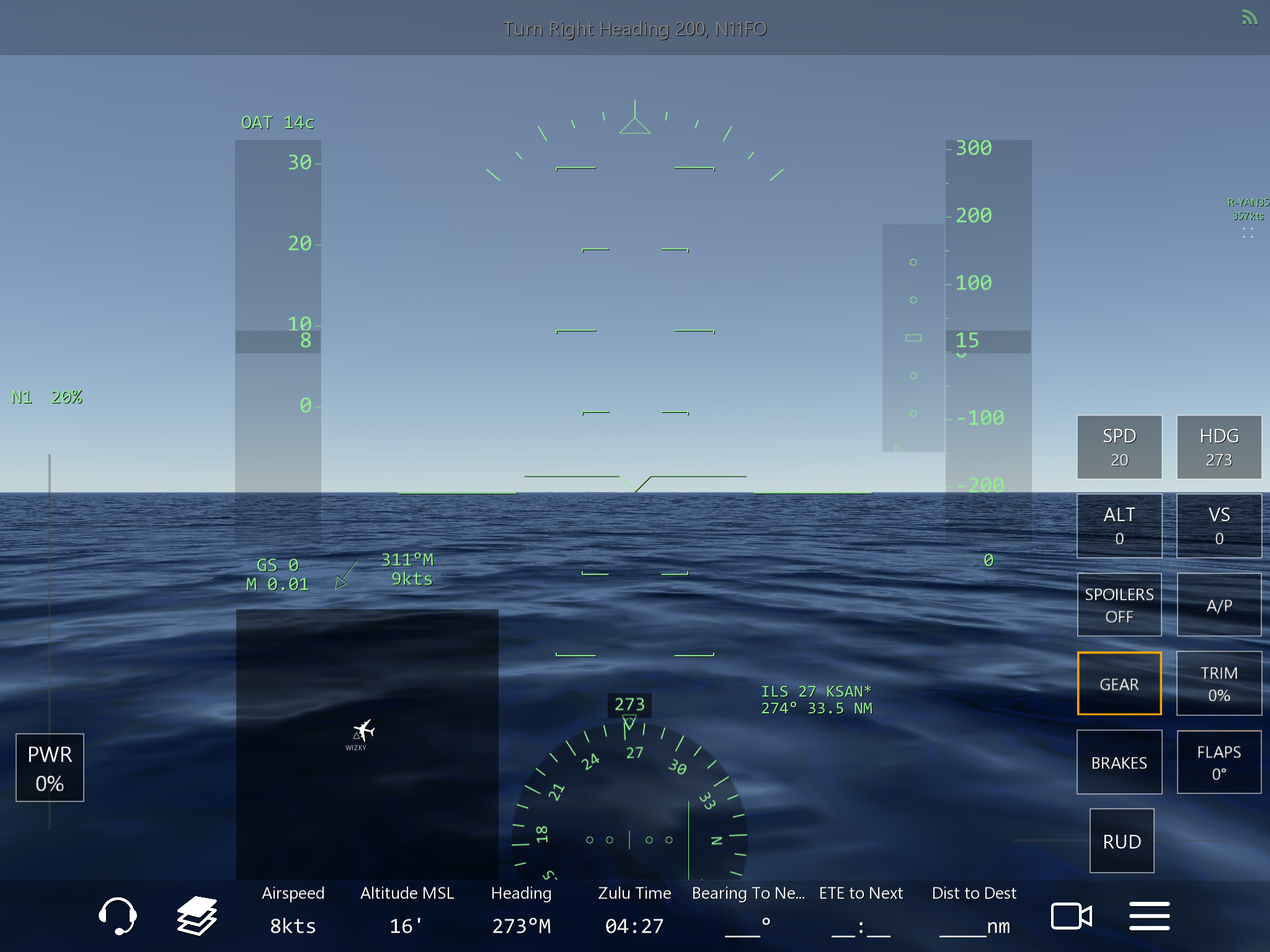Engage the A/P autopilot toggle
1270x952 pixels.
[1219, 605]
